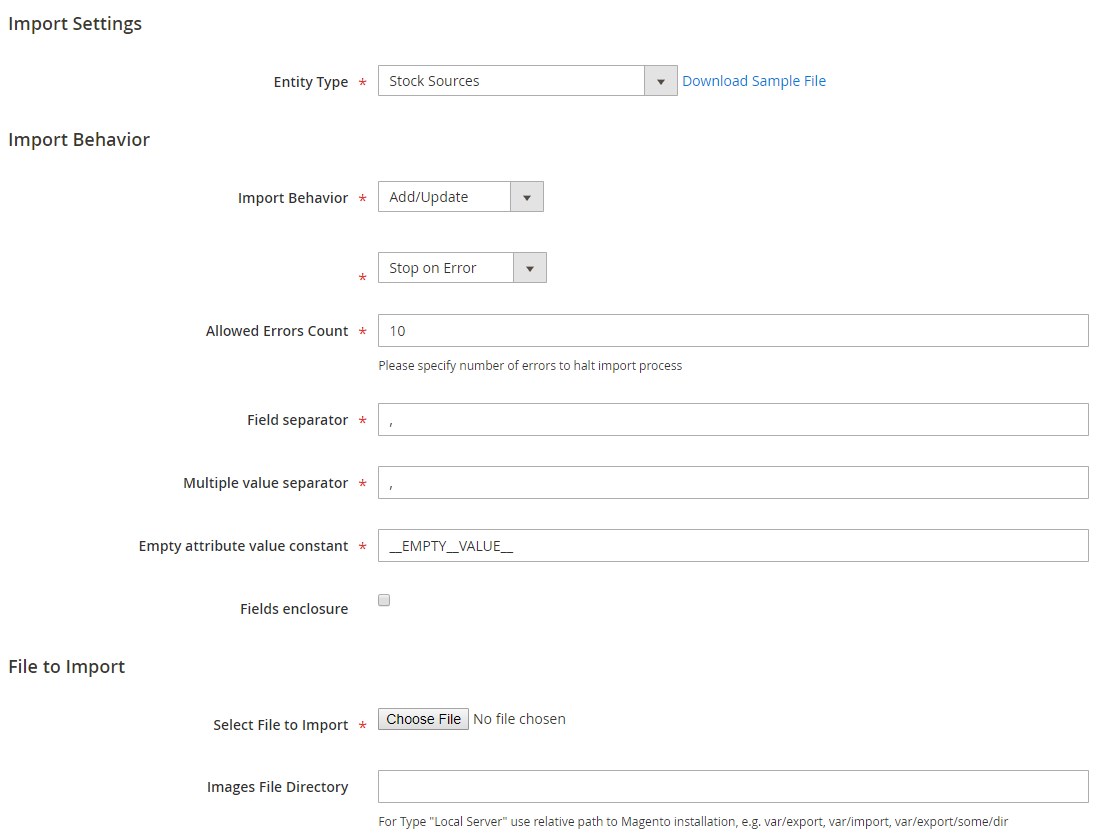Focus the Allowed Errors Count field
This screenshot has width=1108, height=839.
click(x=732, y=331)
